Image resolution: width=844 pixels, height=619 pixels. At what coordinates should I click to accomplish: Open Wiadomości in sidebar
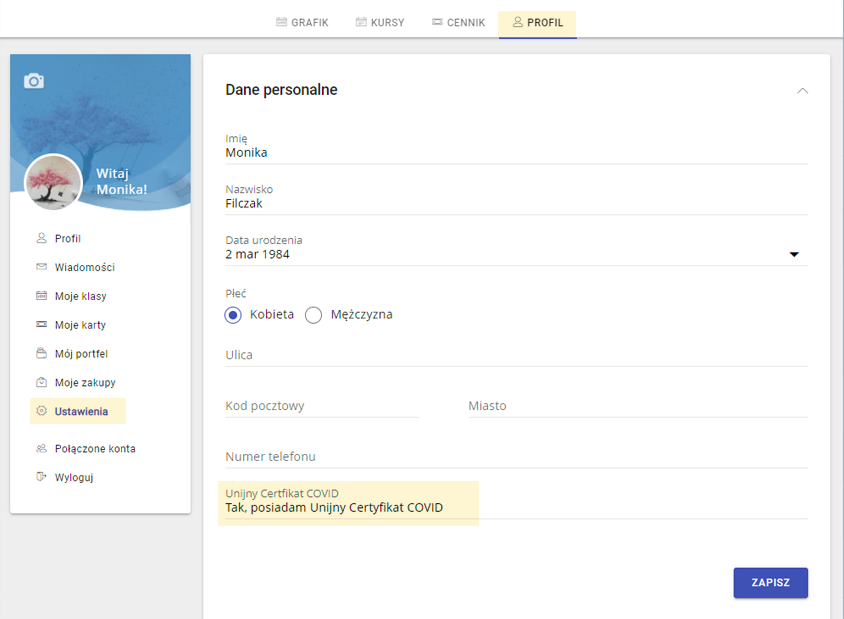pos(85,268)
